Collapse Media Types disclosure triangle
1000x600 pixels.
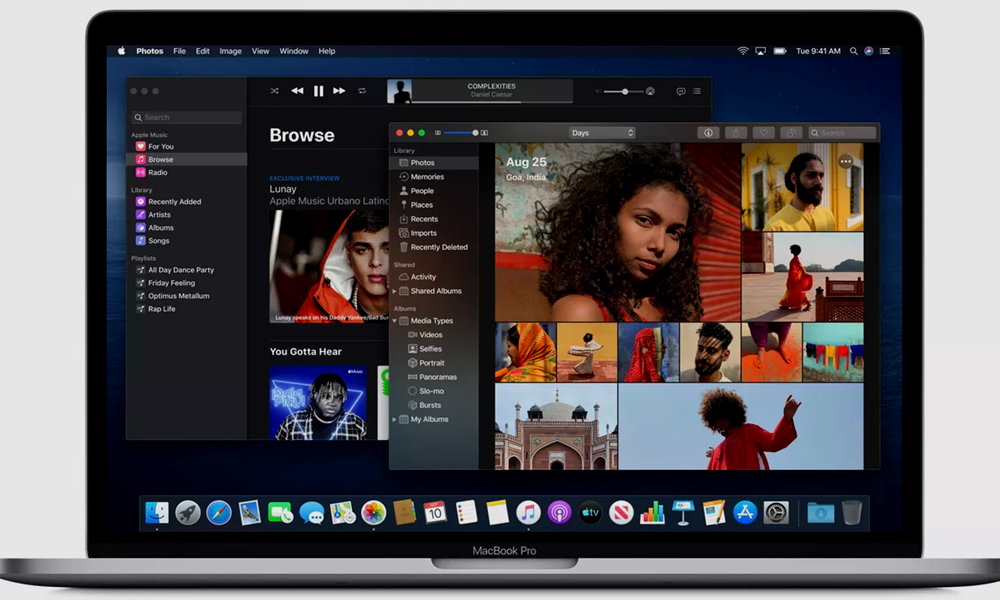pos(394,321)
